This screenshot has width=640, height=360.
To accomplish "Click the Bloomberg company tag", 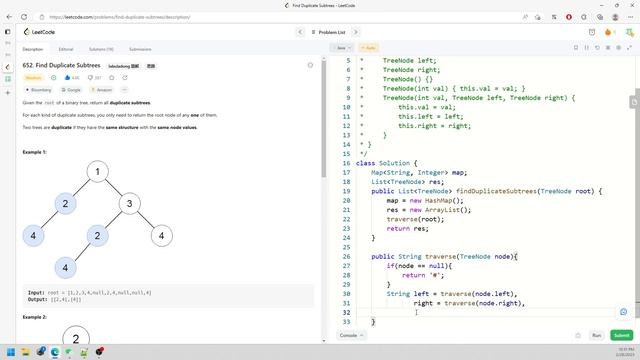I will click(38, 90).
